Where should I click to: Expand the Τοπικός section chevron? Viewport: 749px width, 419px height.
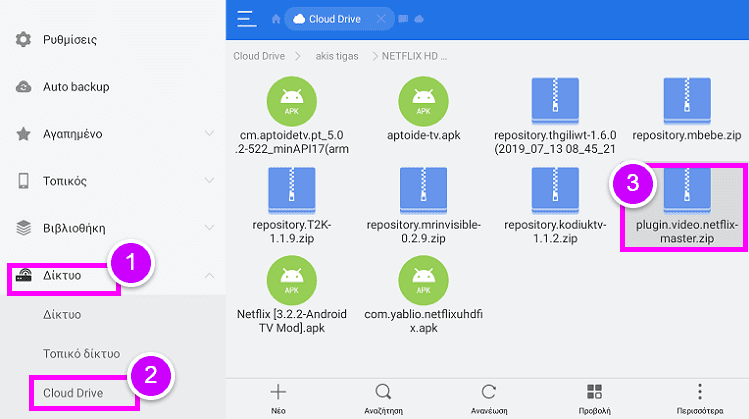coord(209,181)
